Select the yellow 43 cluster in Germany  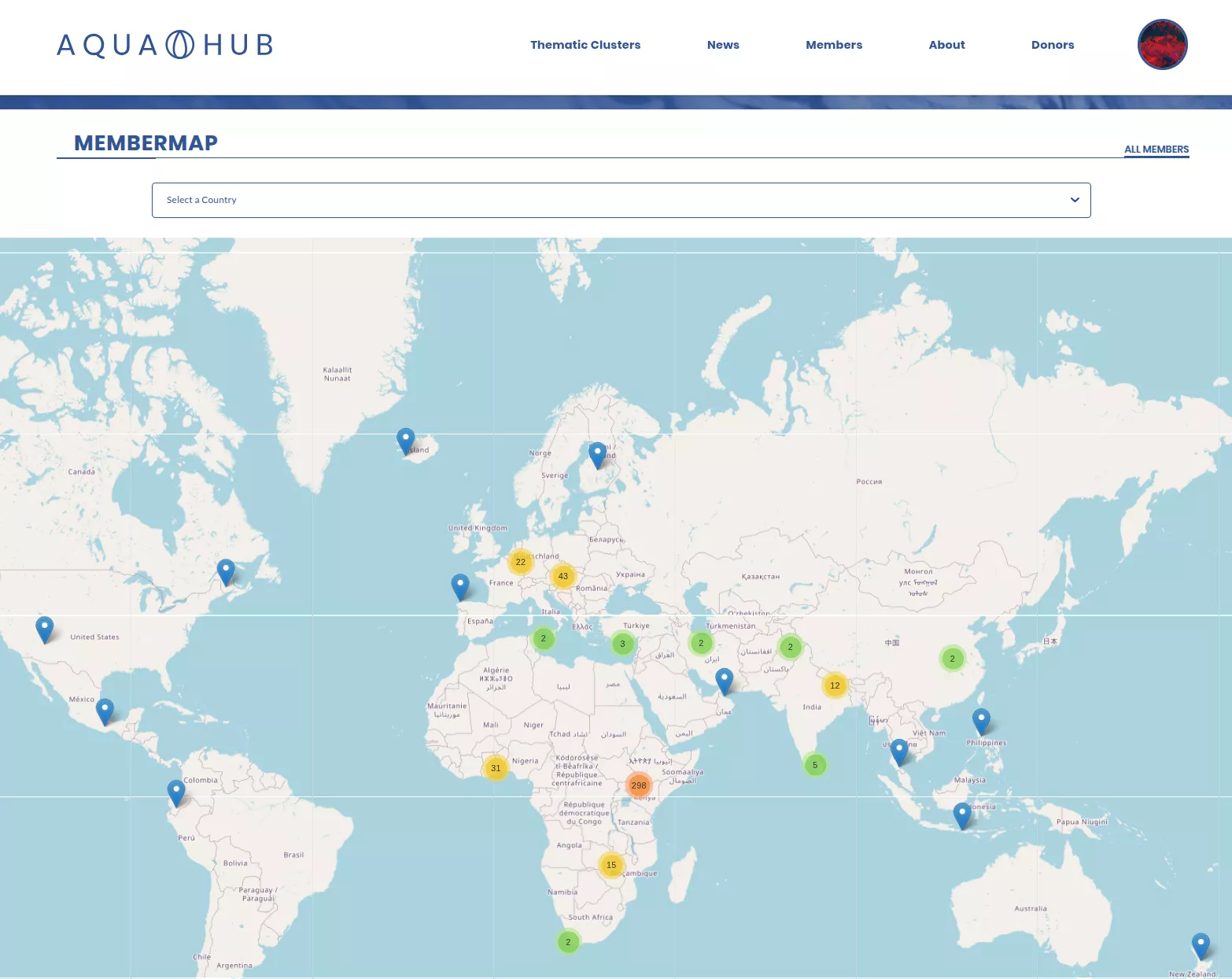point(563,576)
